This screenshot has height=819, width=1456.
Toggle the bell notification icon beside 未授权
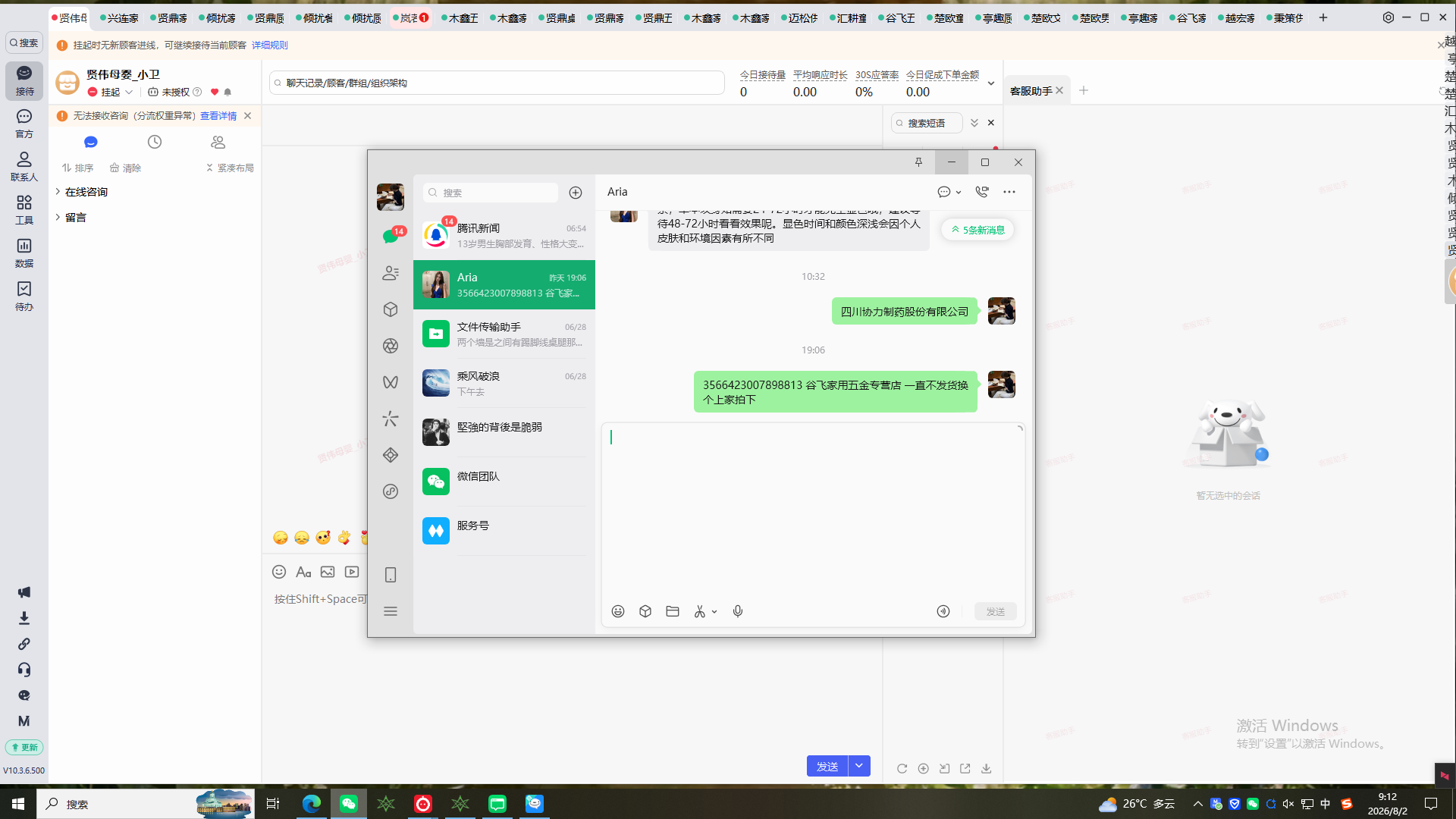pyautogui.click(x=227, y=92)
